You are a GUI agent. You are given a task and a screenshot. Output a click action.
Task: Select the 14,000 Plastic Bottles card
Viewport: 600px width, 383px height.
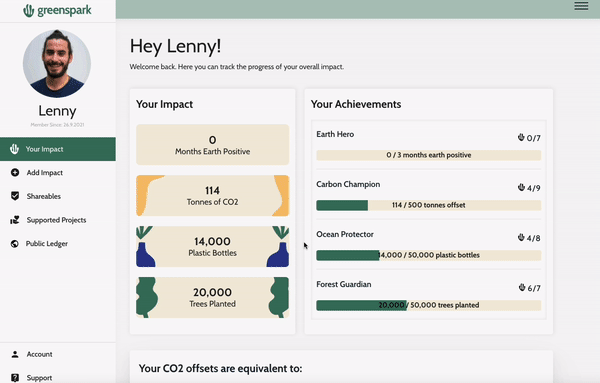(x=212, y=246)
